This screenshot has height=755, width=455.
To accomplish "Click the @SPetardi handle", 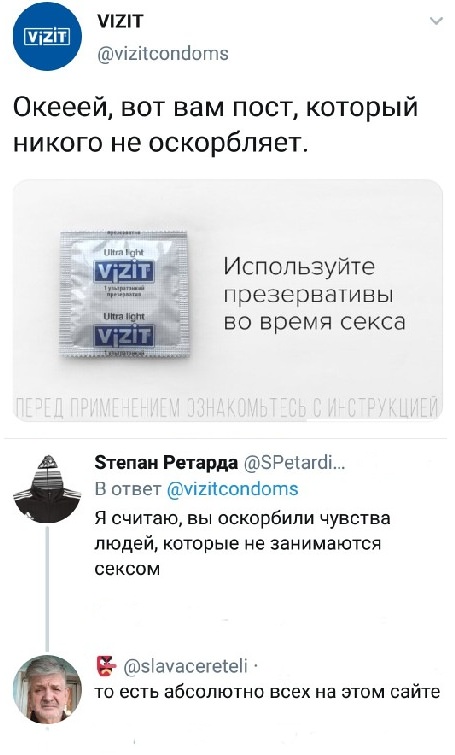I will 294,463.
